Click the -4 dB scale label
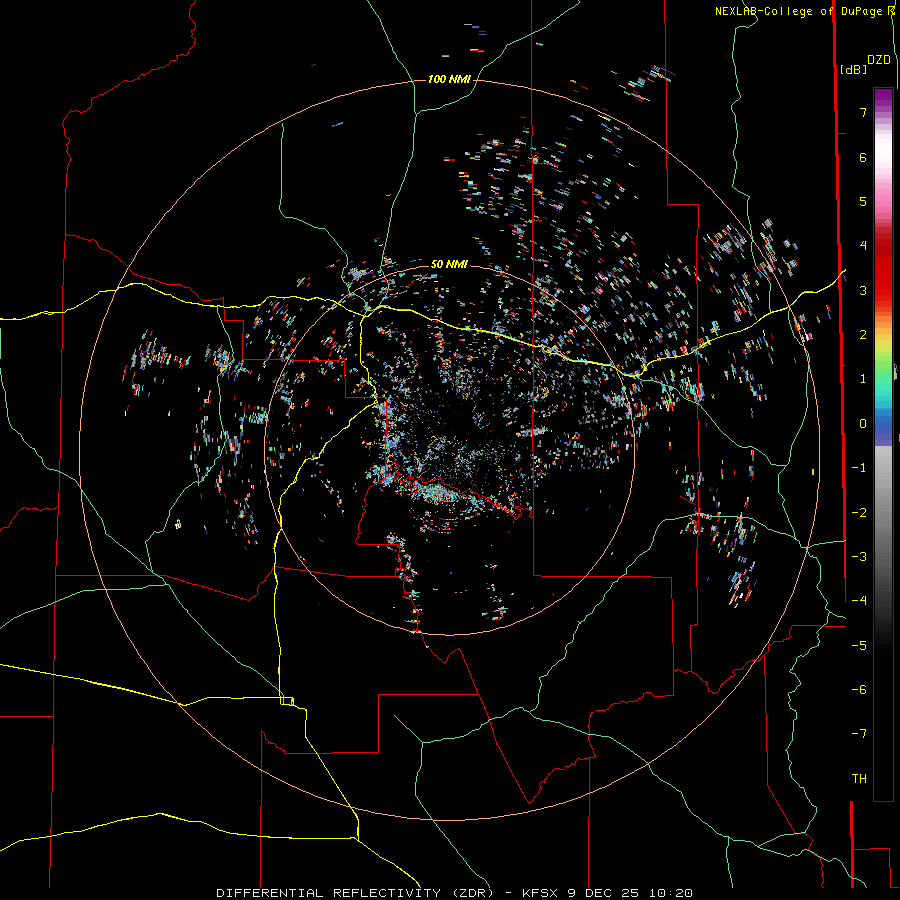Image resolution: width=900 pixels, height=900 pixels. [859, 601]
